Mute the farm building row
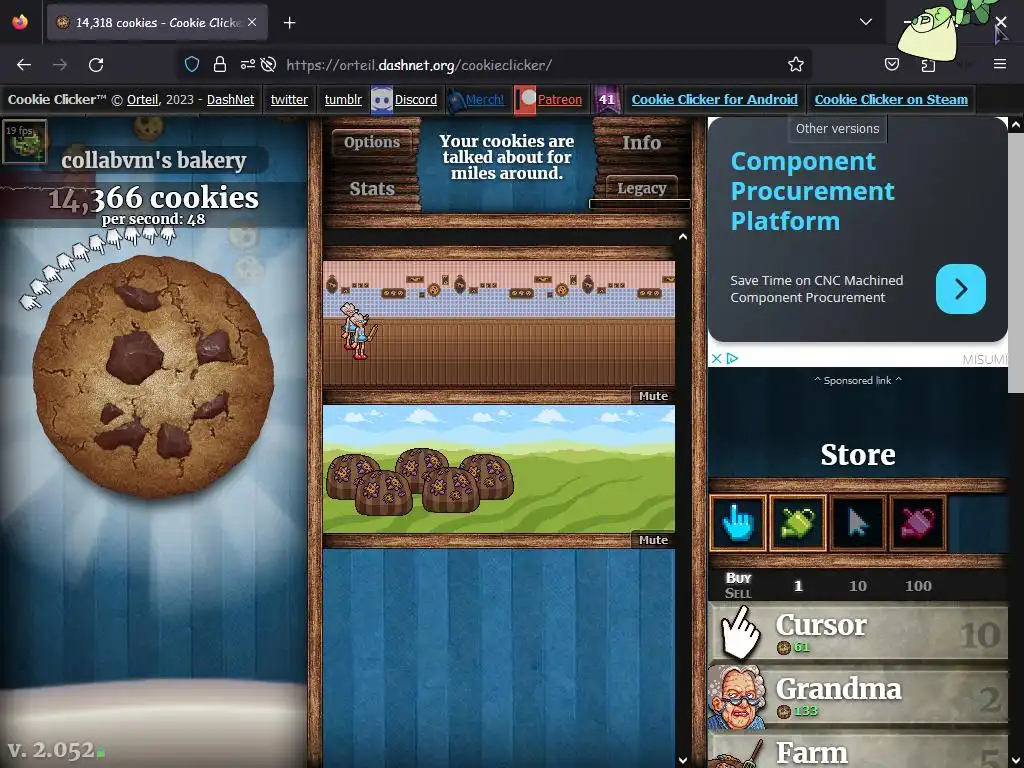The height and width of the screenshot is (768, 1024). (653, 540)
